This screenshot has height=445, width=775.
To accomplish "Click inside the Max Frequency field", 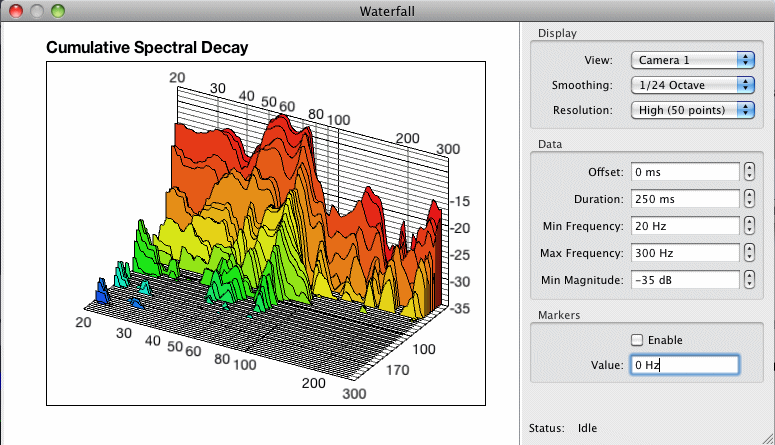I will tap(684, 252).
